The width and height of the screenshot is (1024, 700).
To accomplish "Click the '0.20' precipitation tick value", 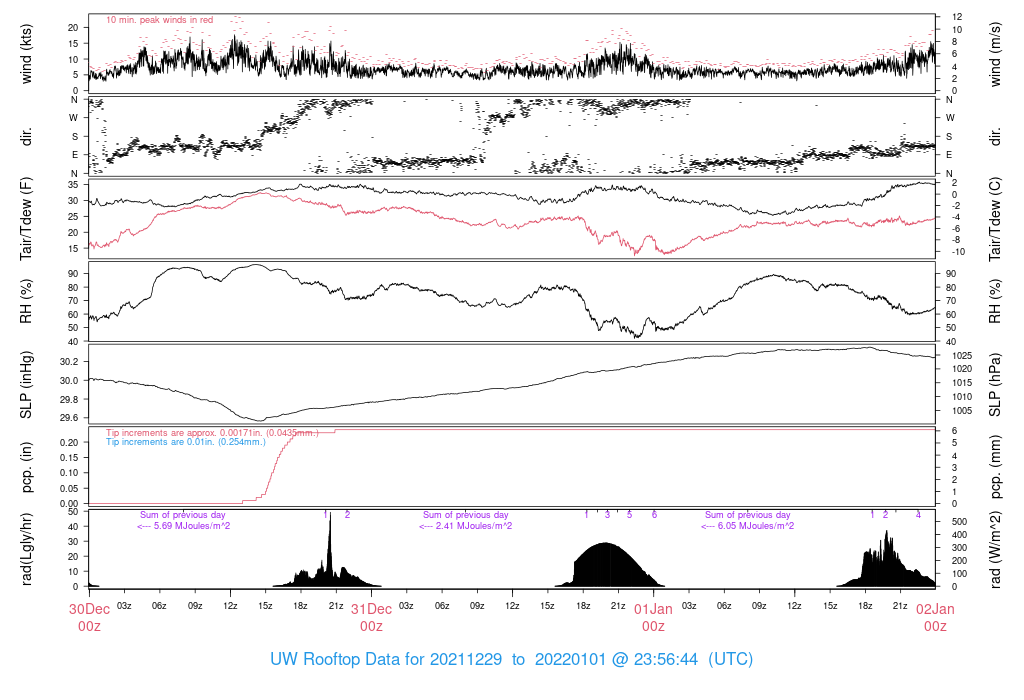I will pyautogui.click(x=69, y=442).
